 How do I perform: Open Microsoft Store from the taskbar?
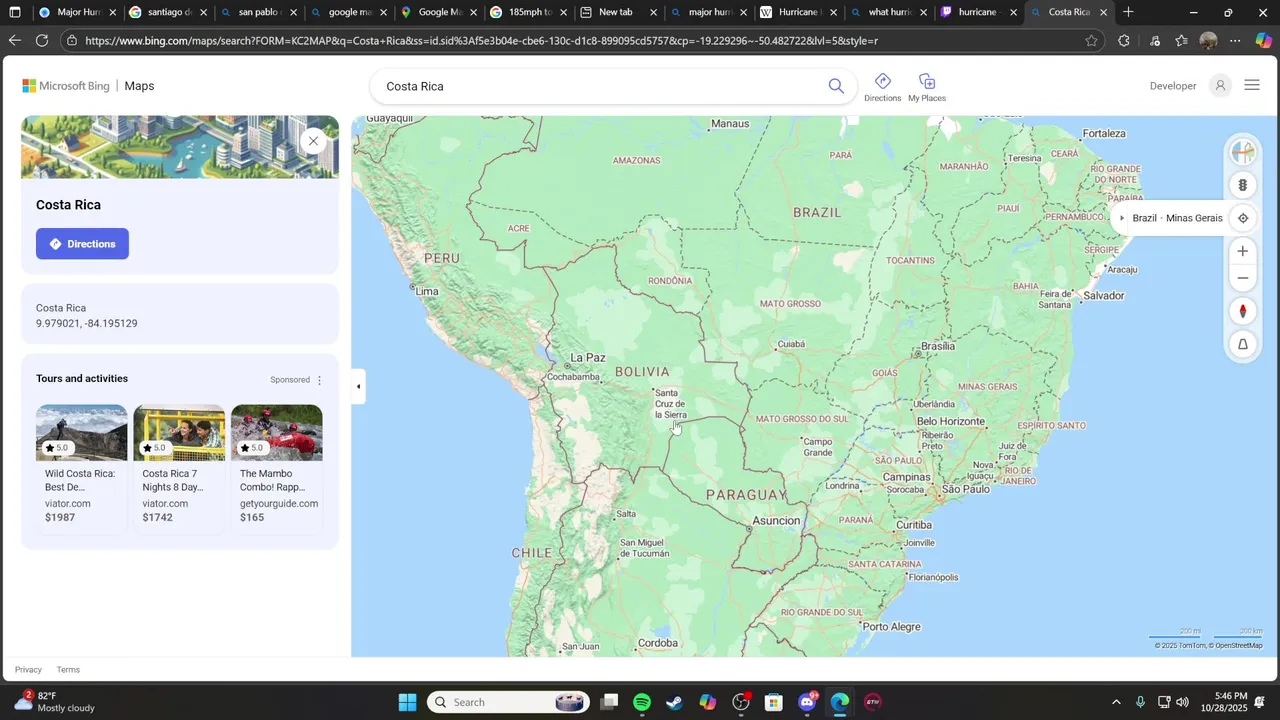coord(773,702)
